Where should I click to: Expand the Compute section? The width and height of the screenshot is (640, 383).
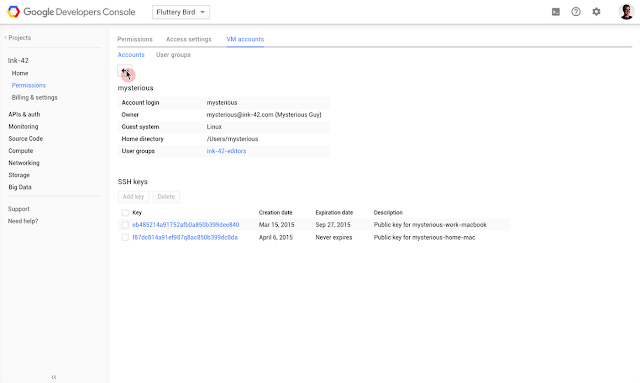pos(21,151)
